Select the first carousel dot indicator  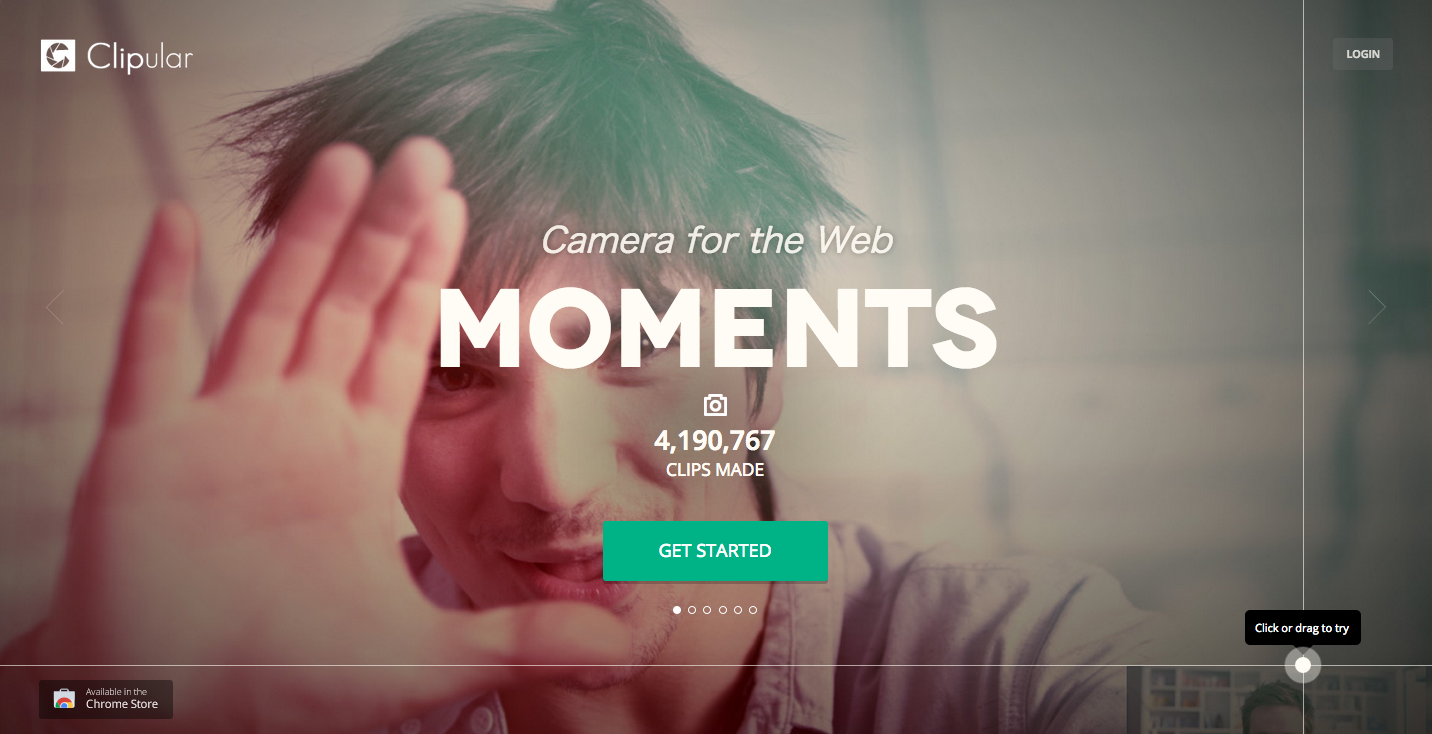click(x=677, y=610)
